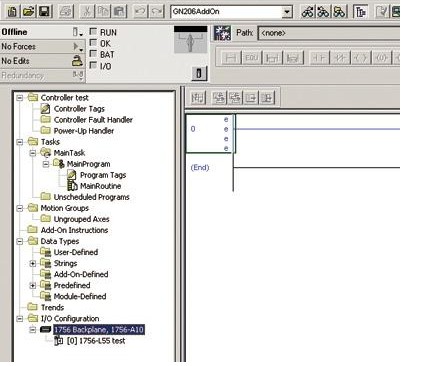
Task: Toggle the BAT indicator checkbox
Action: (93, 54)
